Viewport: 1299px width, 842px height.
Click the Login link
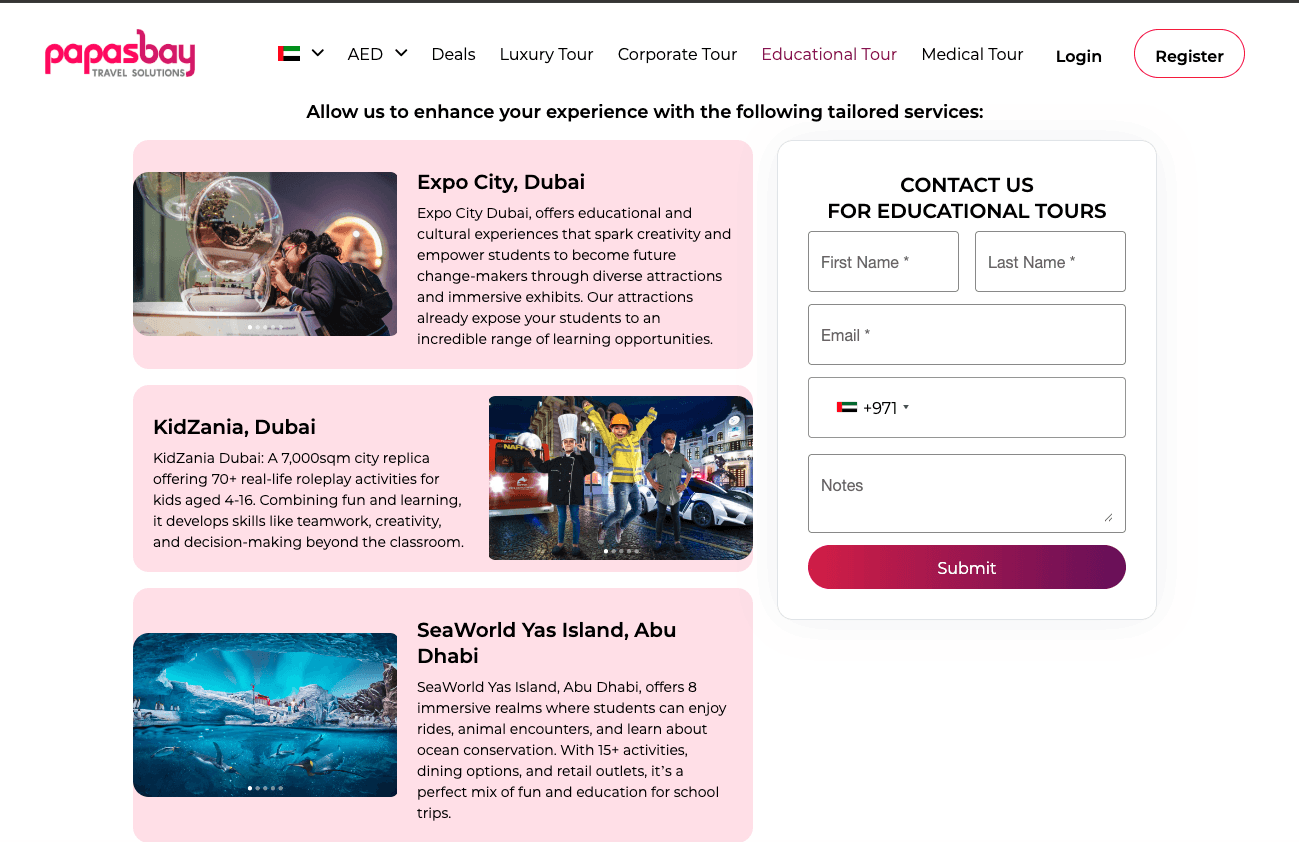click(1079, 56)
